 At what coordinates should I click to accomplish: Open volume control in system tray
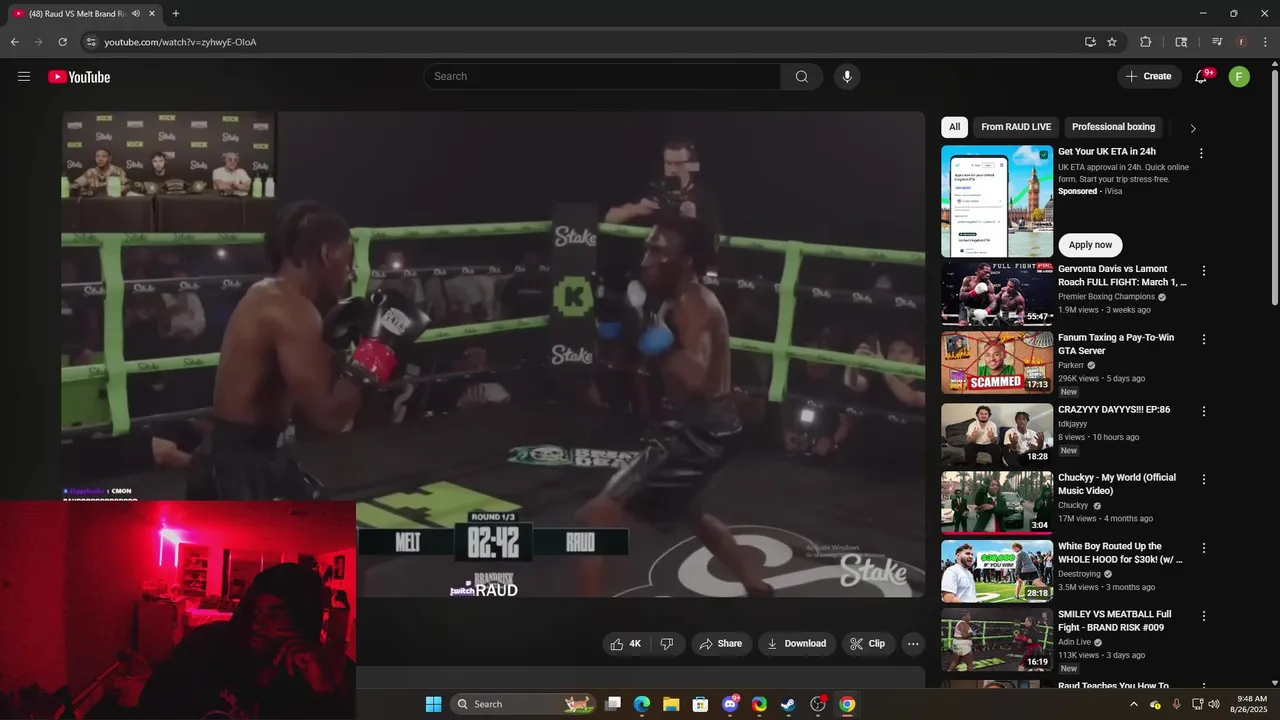[1214, 704]
